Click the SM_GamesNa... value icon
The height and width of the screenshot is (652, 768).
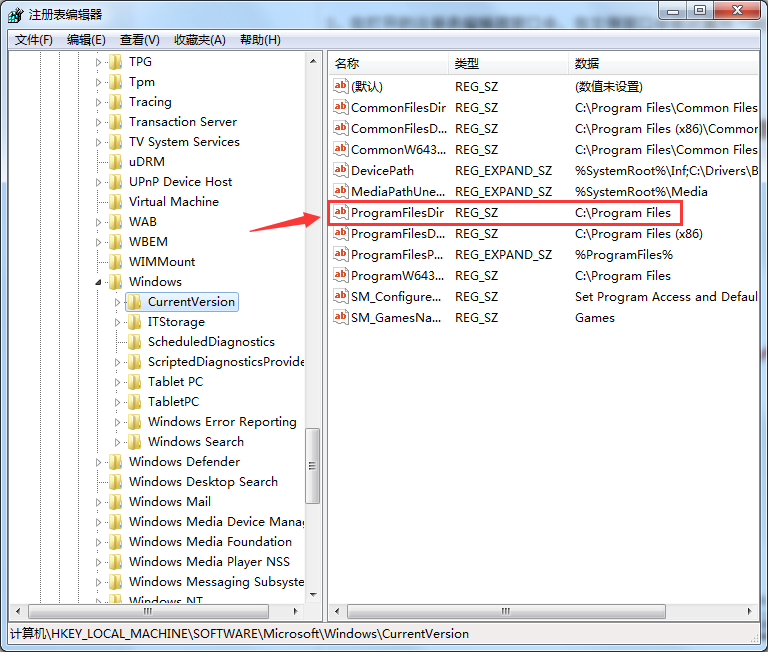click(x=340, y=317)
